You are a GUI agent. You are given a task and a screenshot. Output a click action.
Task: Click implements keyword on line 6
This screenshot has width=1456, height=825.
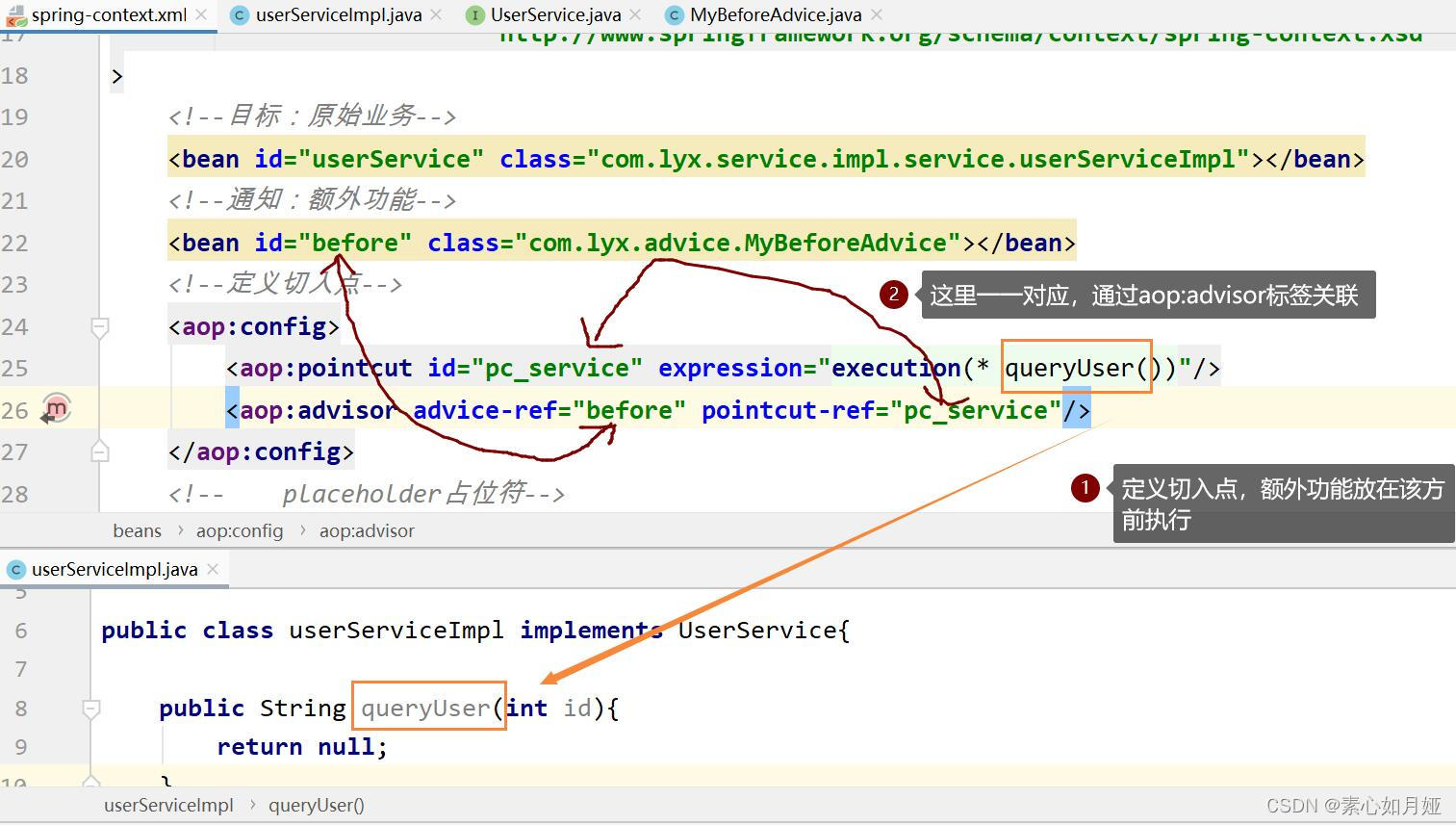coord(591,630)
